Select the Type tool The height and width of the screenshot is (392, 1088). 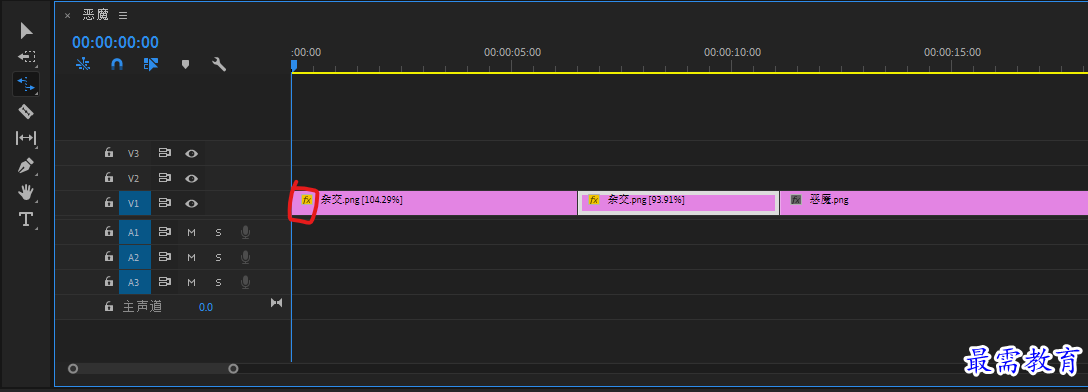[x=26, y=220]
